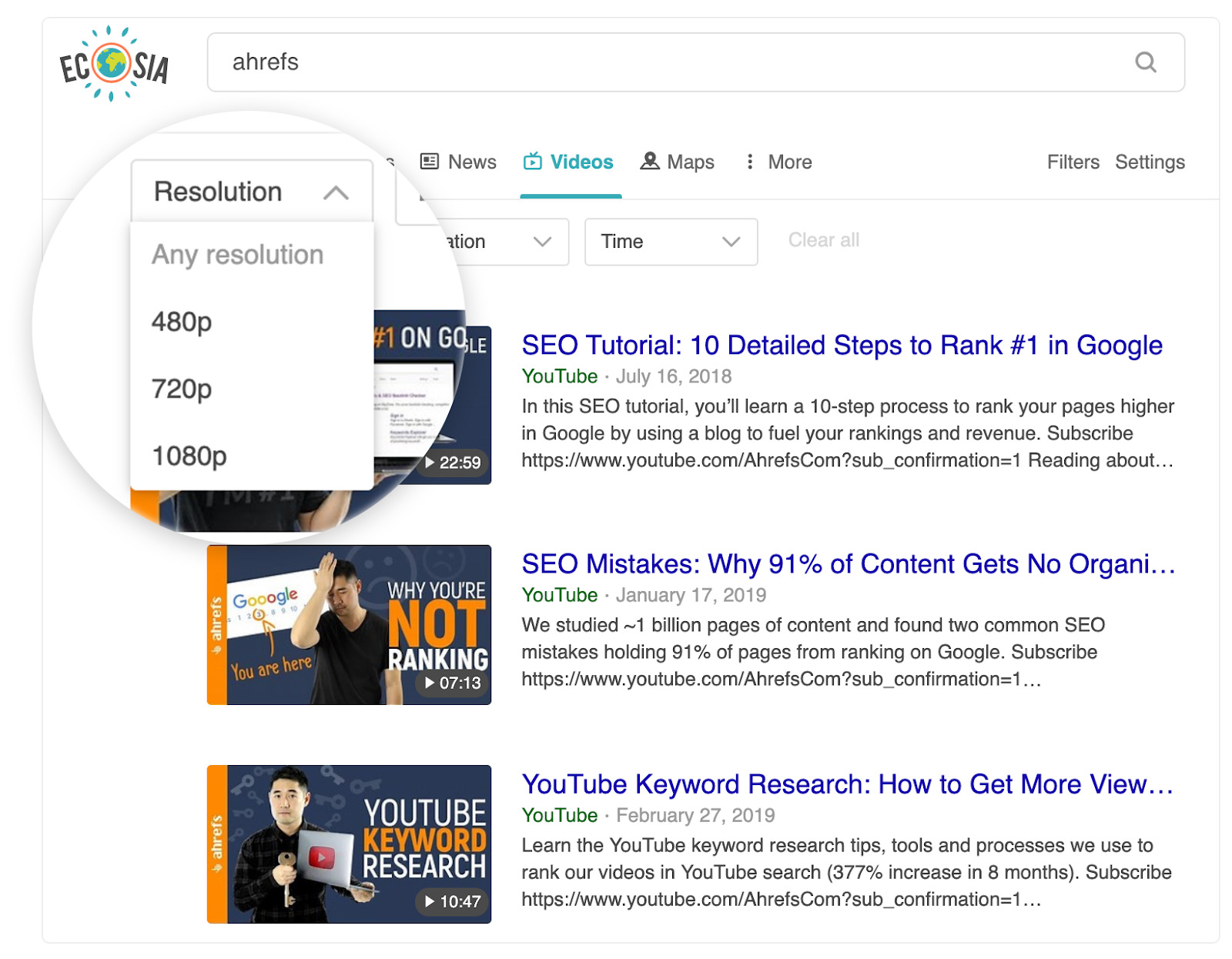
Task: Select 720p resolution
Action: coord(182,389)
